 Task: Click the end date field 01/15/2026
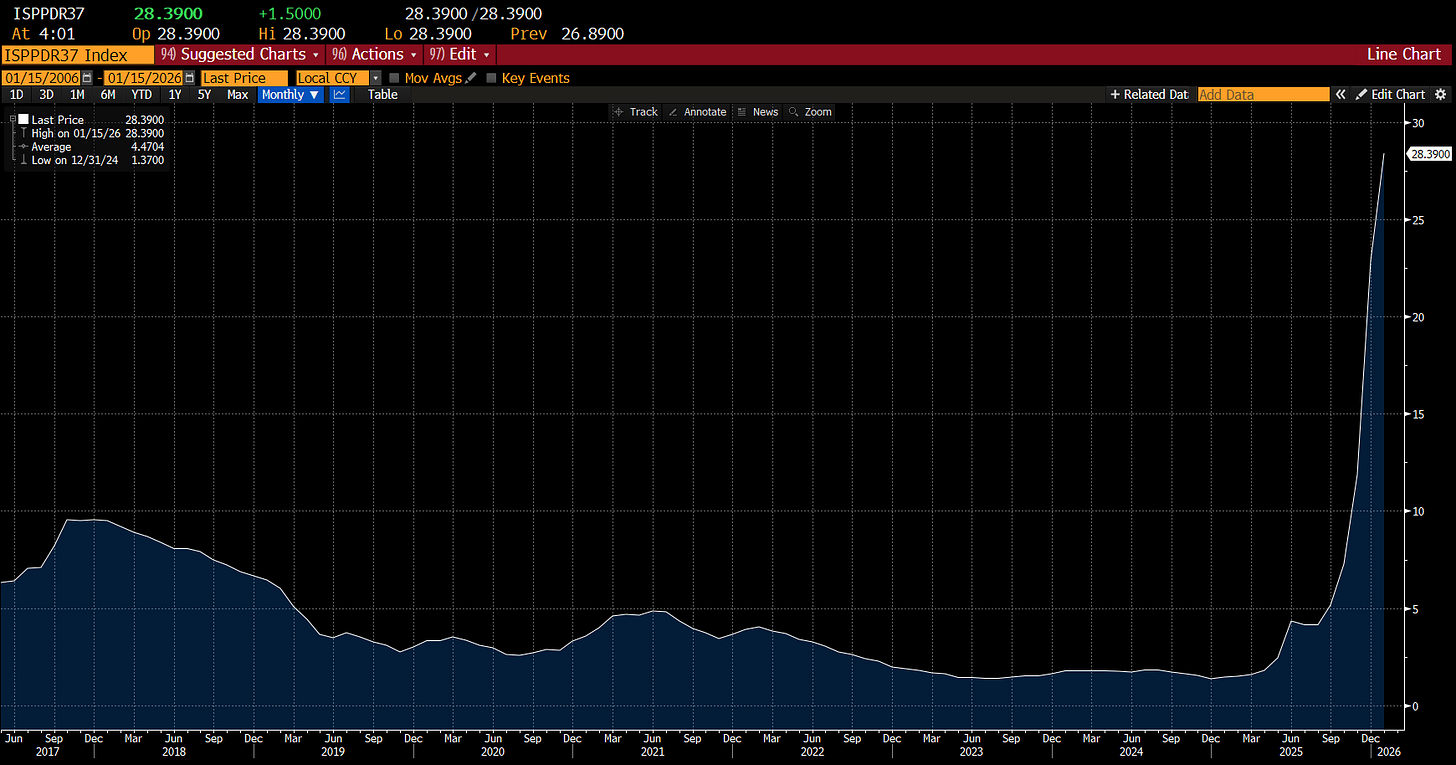pos(143,78)
